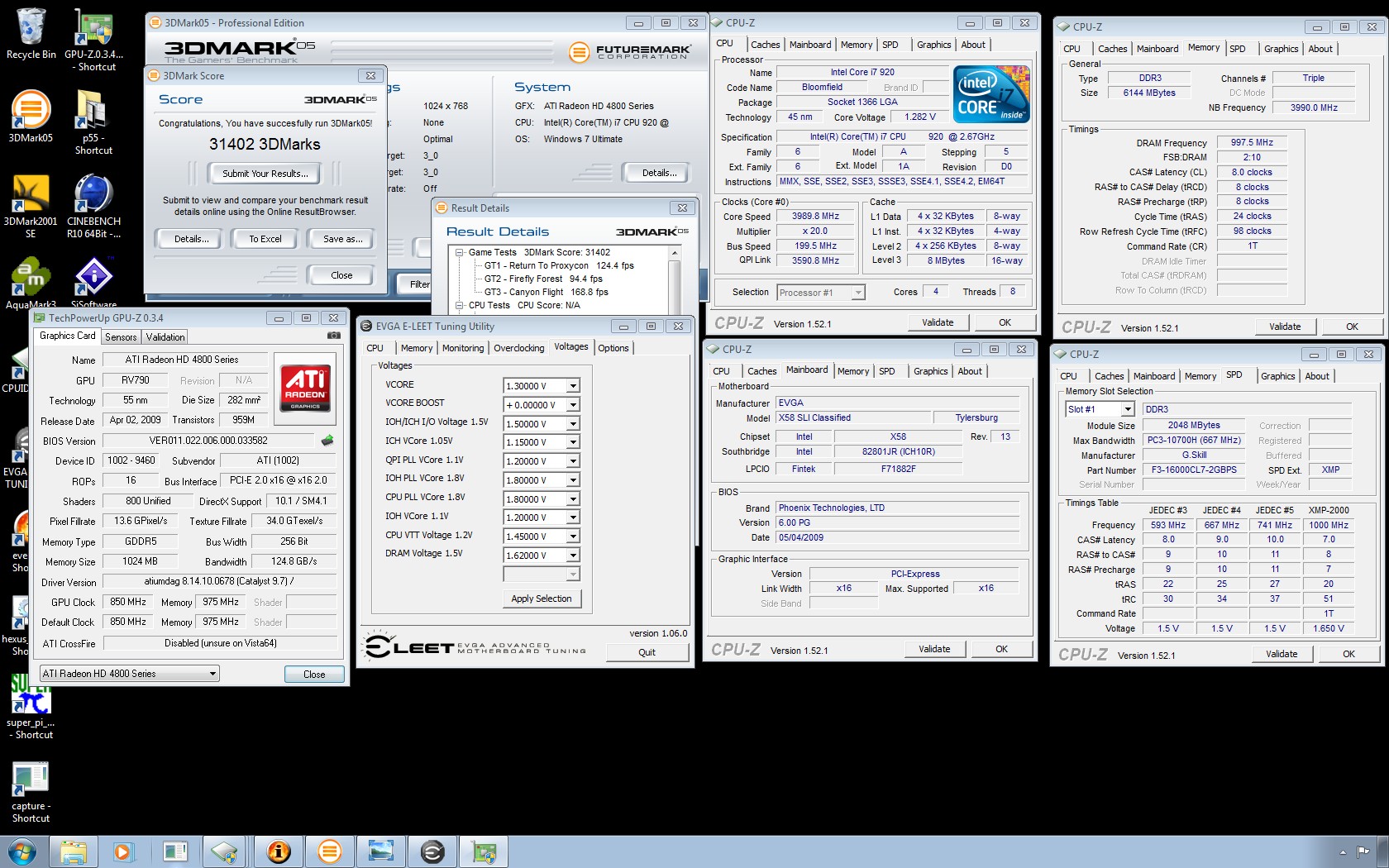Open E-LEET Overclocking tab
Viewport: 1389px width, 868px height.
519,348
